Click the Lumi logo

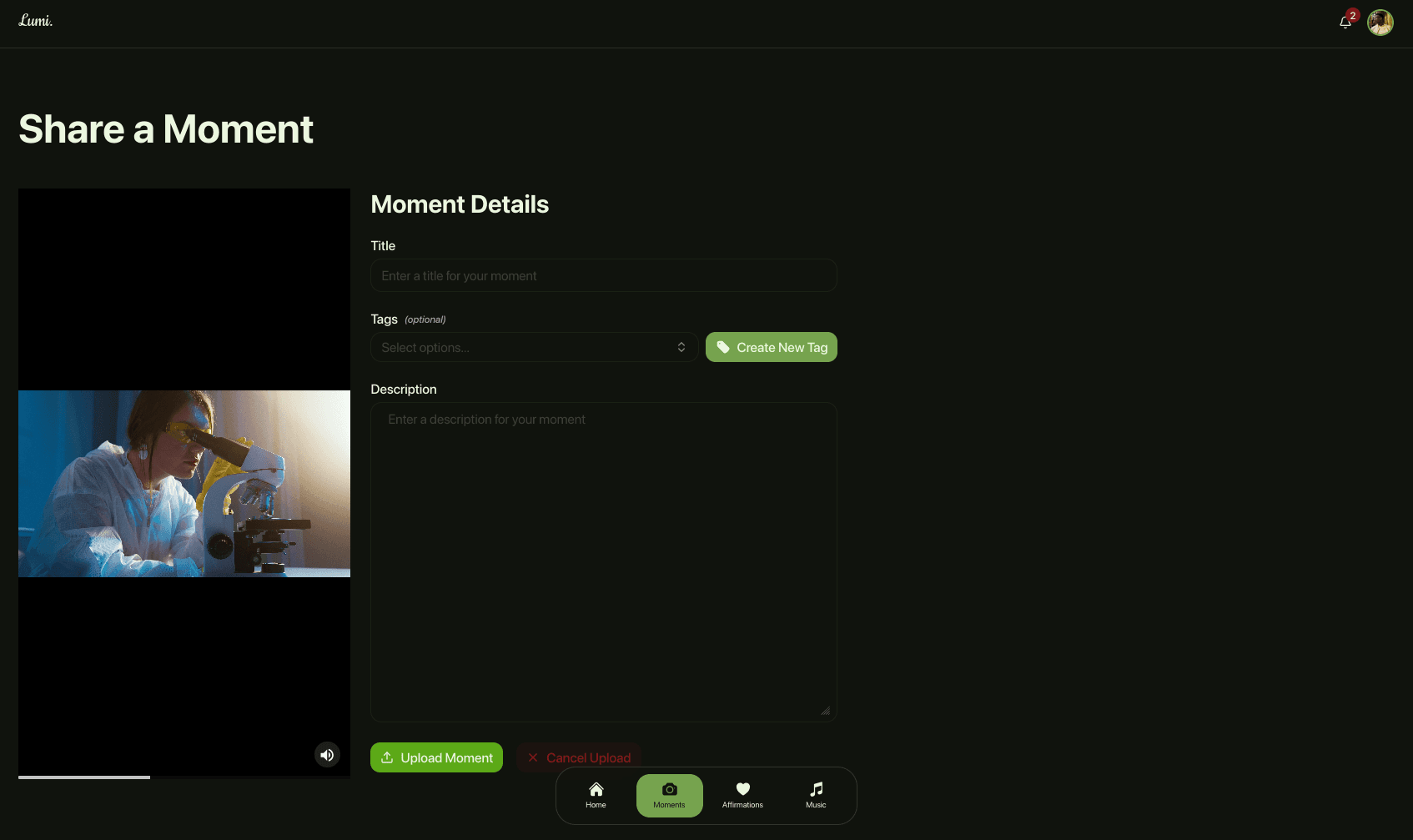(x=36, y=21)
